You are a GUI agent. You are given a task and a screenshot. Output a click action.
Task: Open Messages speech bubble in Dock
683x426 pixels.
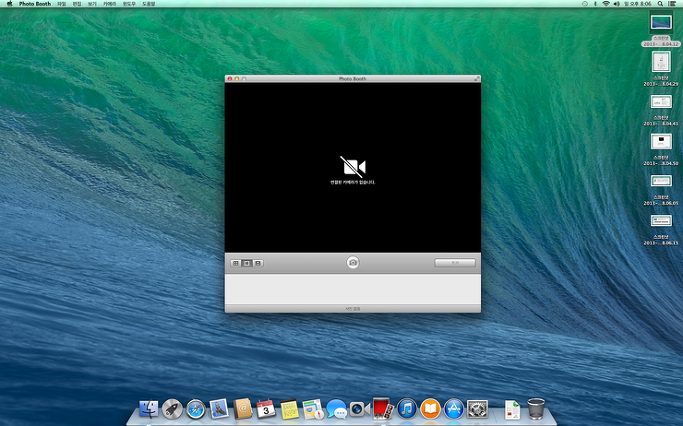[336, 409]
